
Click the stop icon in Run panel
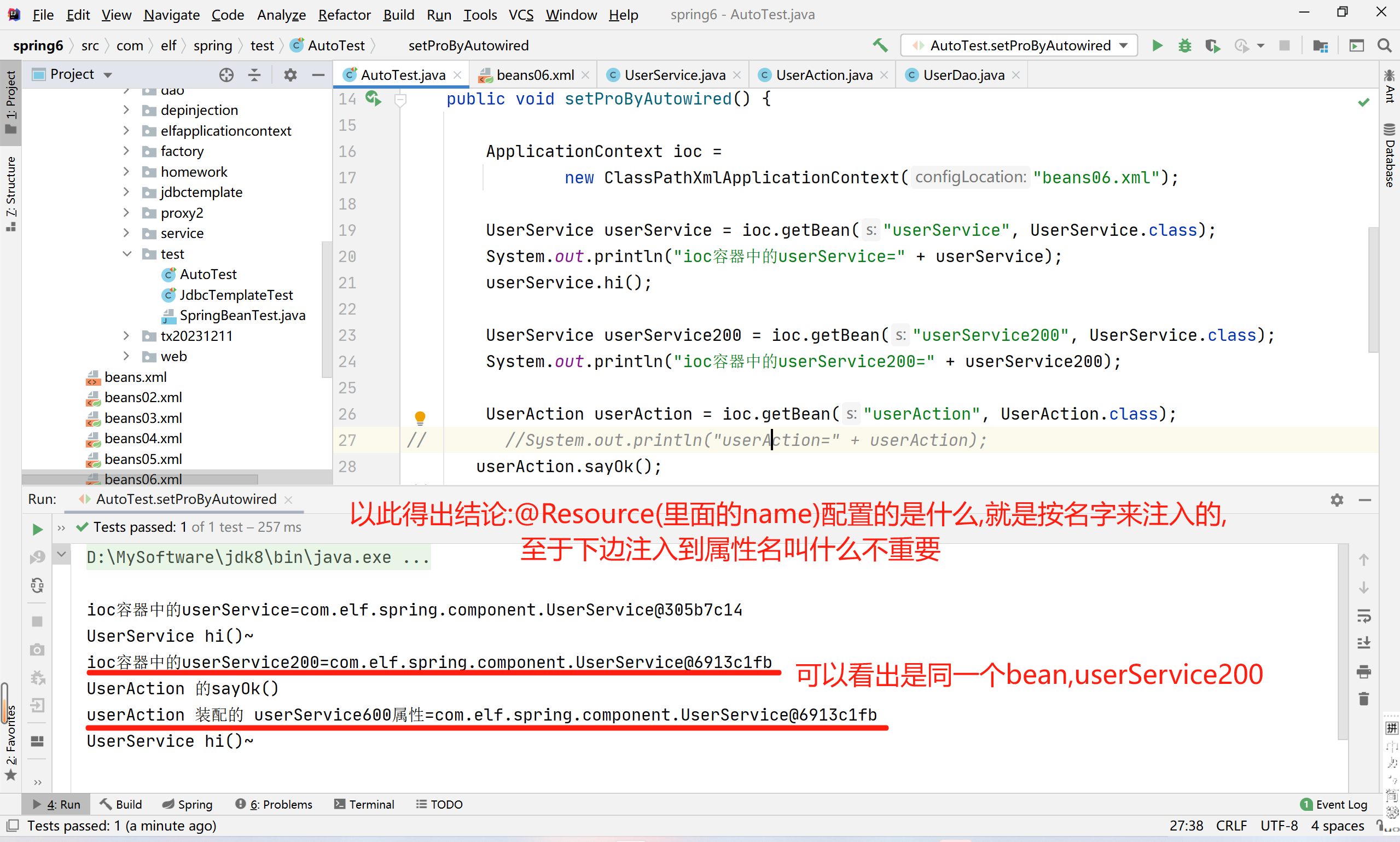[x=37, y=622]
